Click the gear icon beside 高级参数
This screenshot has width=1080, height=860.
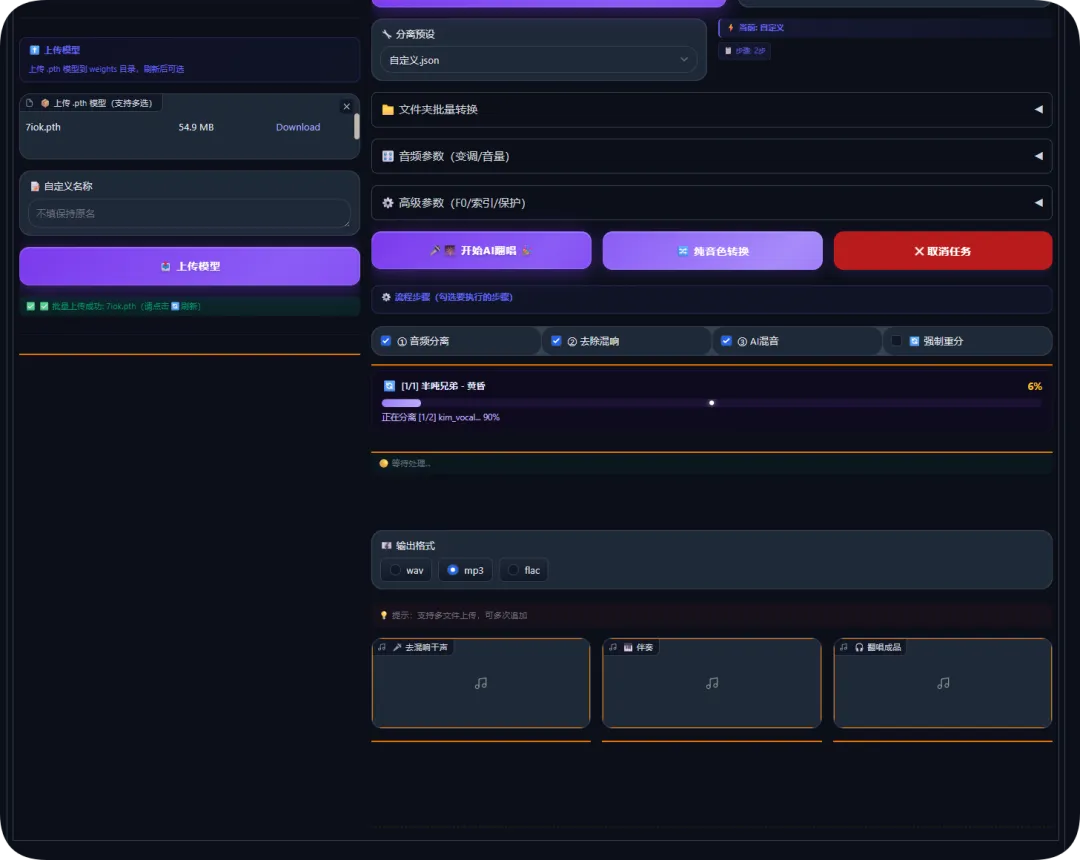point(388,203)
